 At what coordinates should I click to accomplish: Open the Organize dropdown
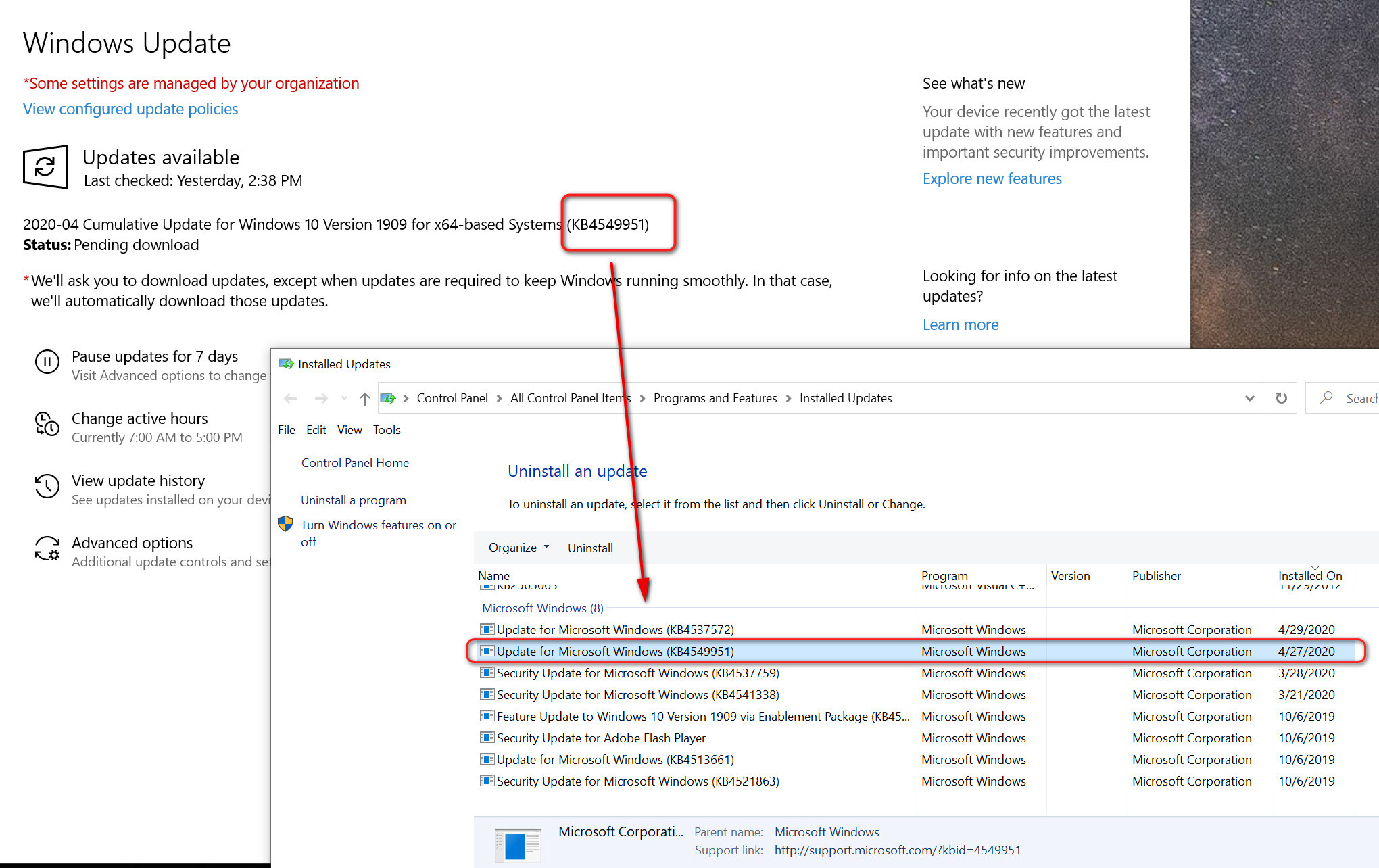tap(518, 548)
